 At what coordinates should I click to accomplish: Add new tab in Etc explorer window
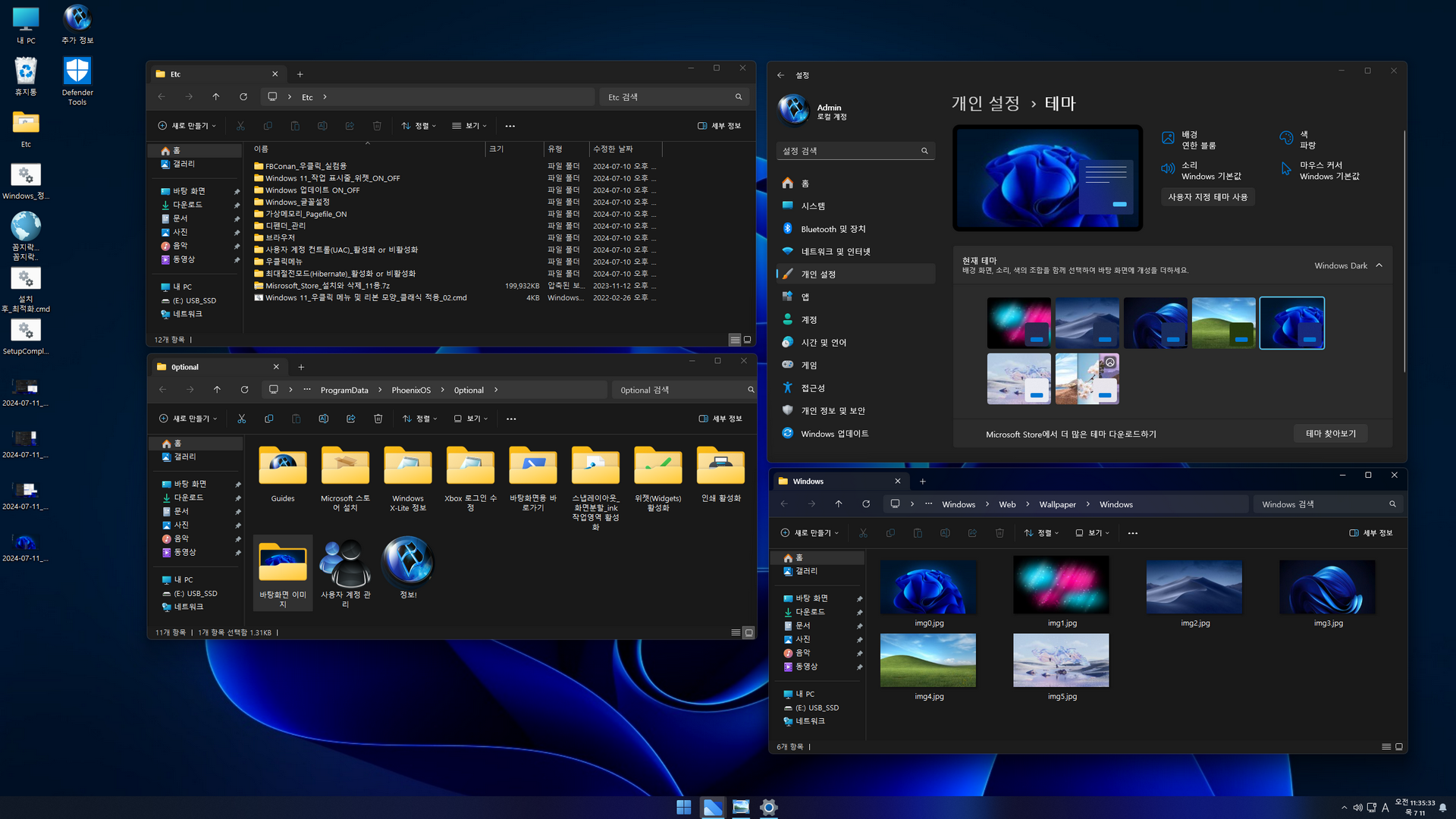[300, 74]
